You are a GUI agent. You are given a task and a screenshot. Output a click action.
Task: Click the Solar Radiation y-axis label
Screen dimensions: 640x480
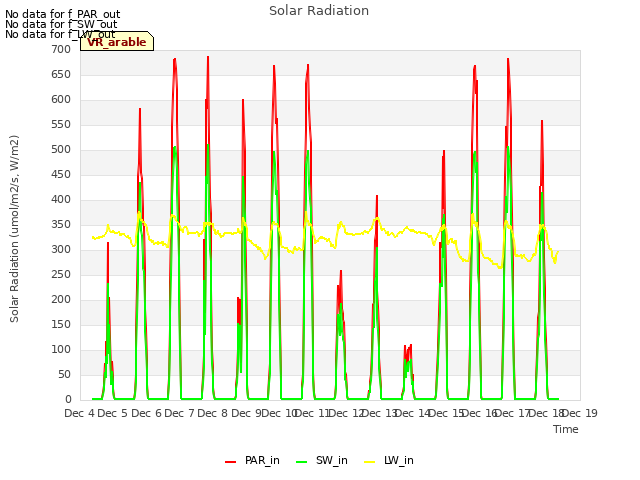[x=14, y=229]
